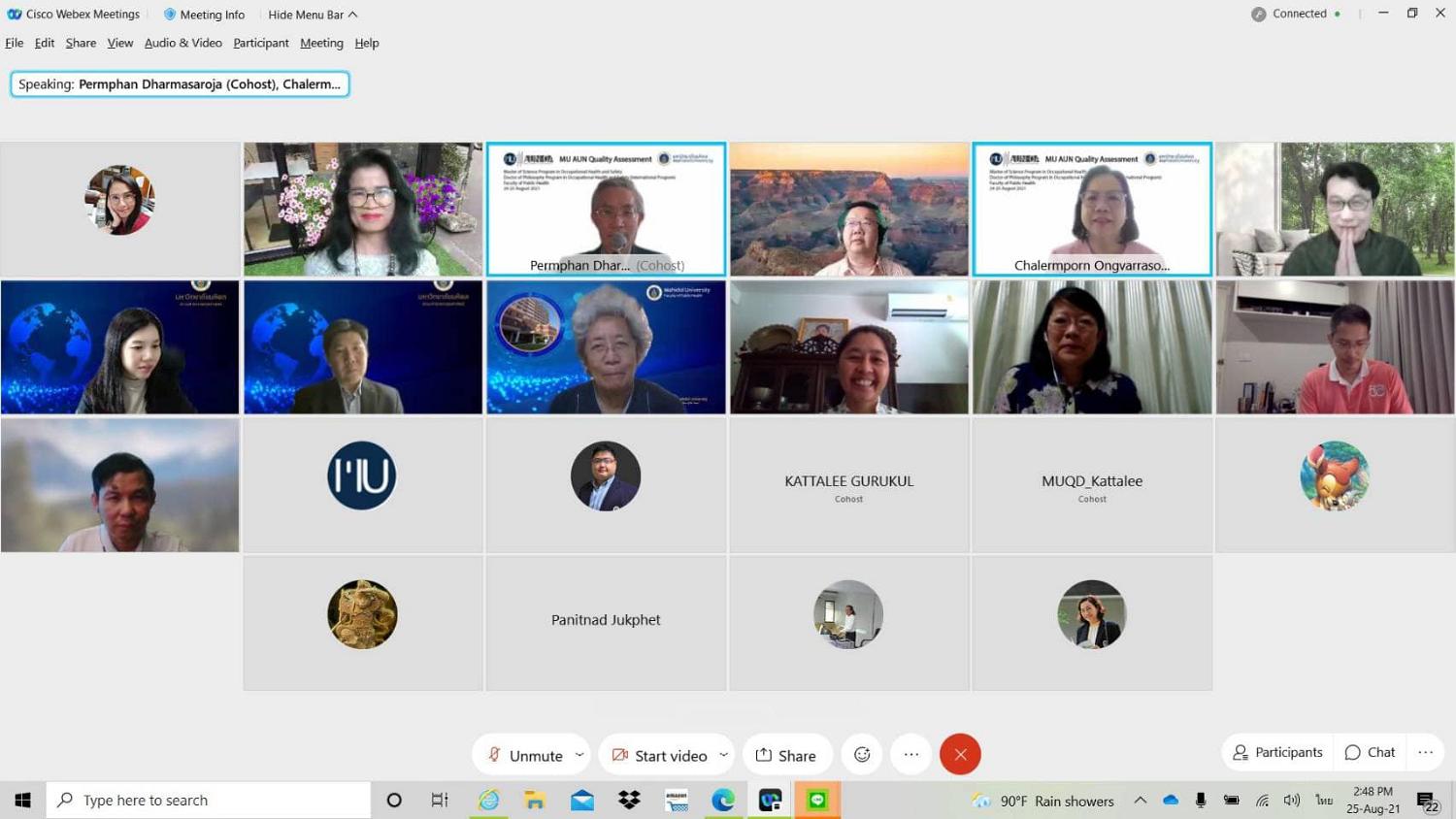Open the Help menu
The height and width of the screenshot is (819, 1456).
(x=367, y=43)
